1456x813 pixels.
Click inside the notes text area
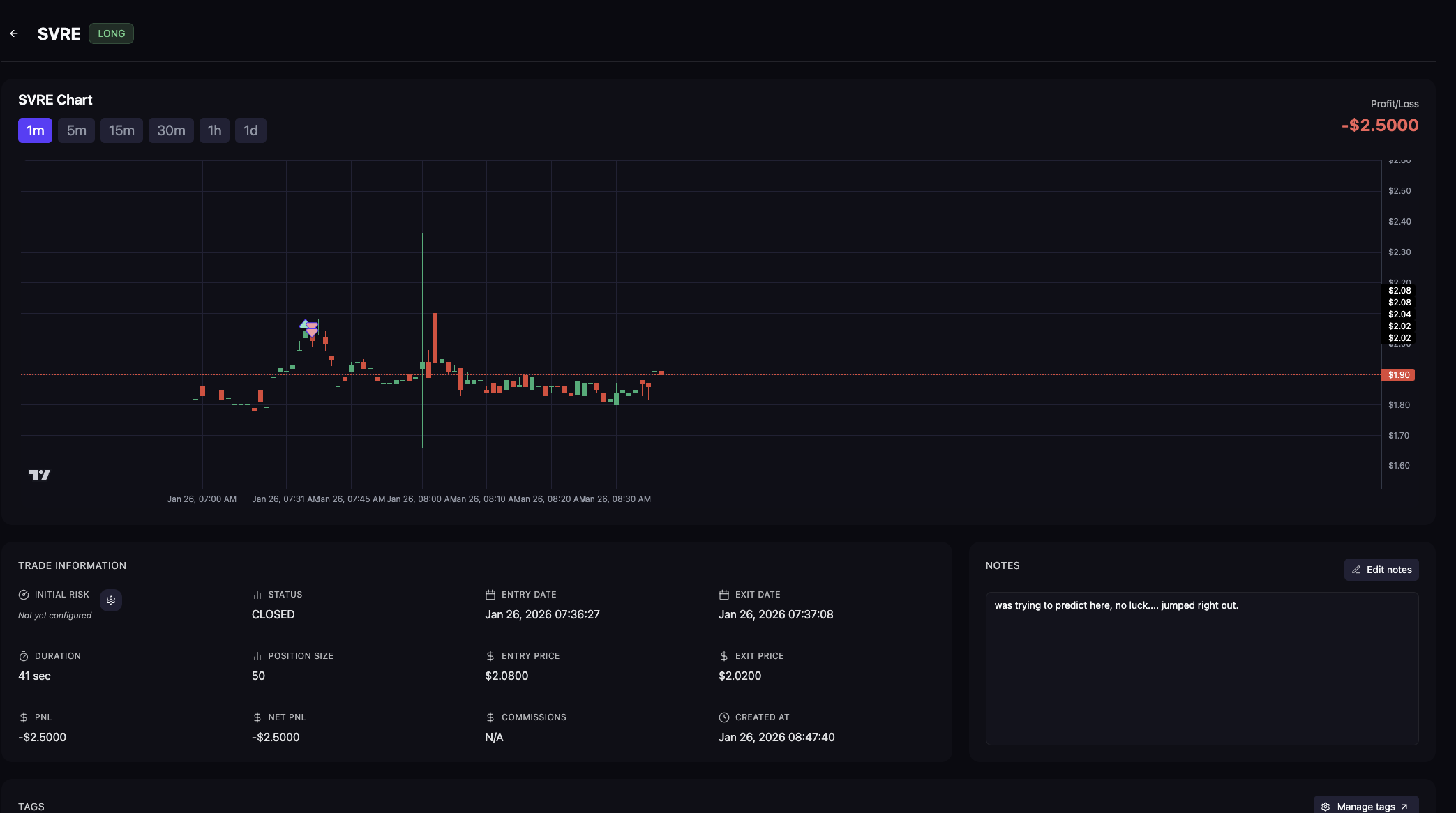click(x=1201, y=668)
